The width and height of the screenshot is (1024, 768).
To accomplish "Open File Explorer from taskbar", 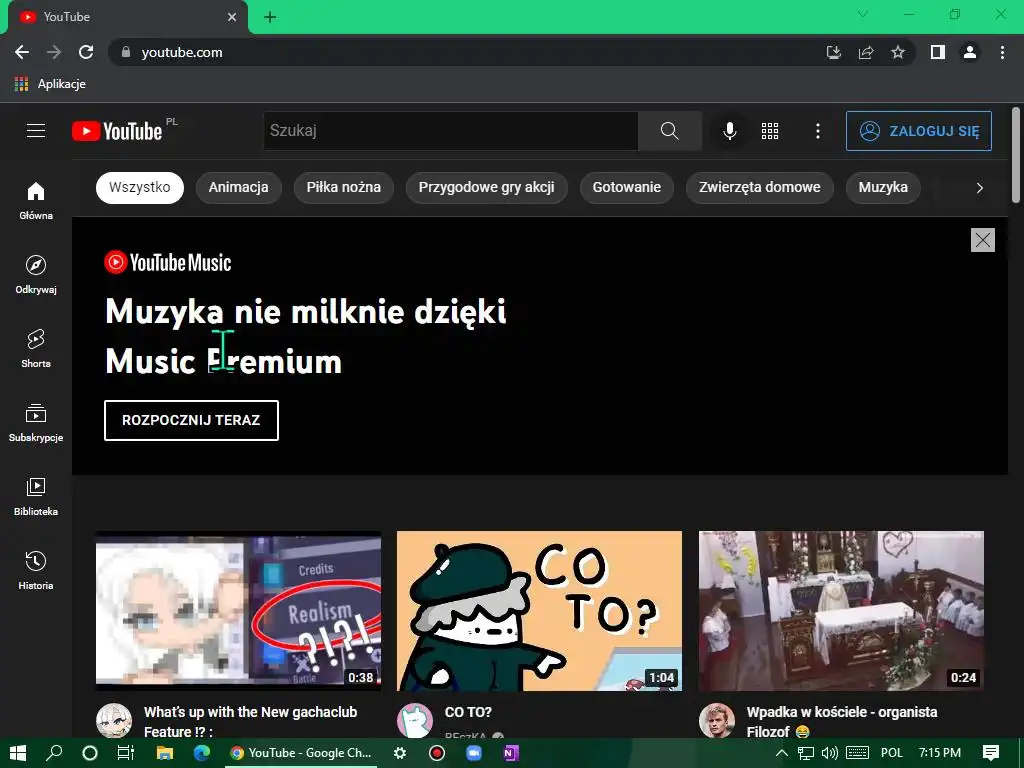I will point(165,753).
